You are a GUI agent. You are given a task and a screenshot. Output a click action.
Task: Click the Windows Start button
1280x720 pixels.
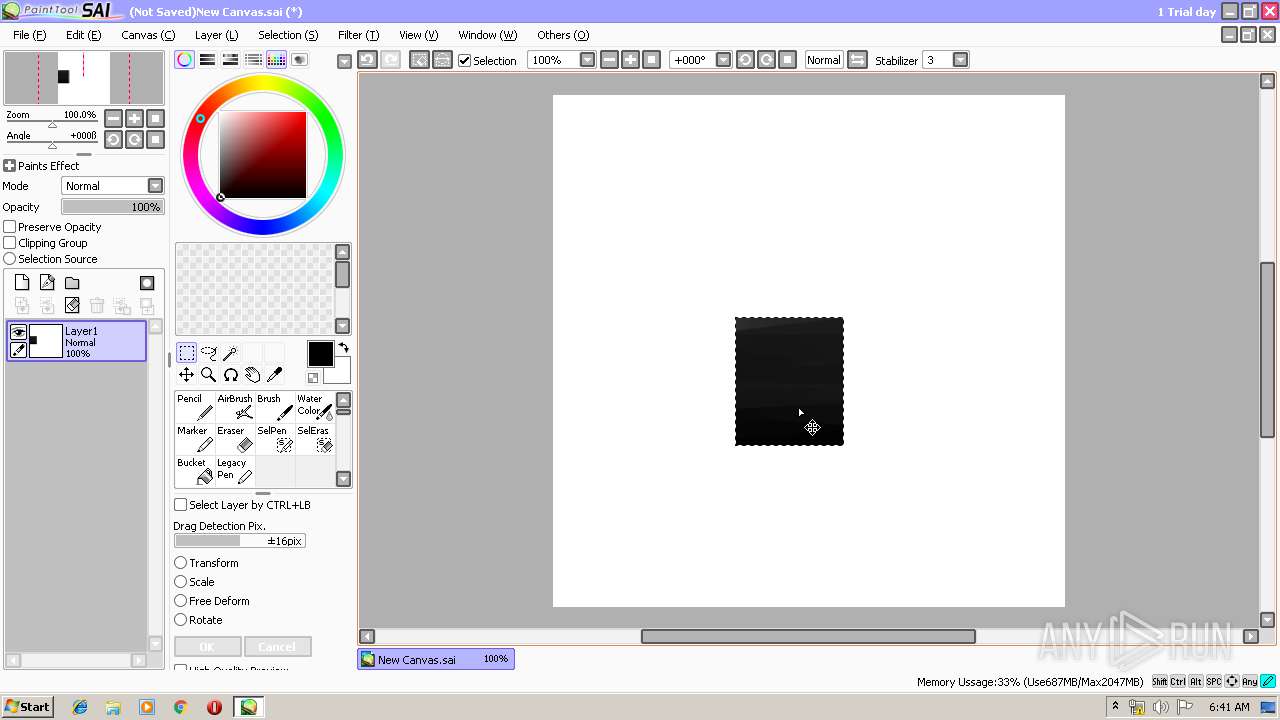click(28, 706)
